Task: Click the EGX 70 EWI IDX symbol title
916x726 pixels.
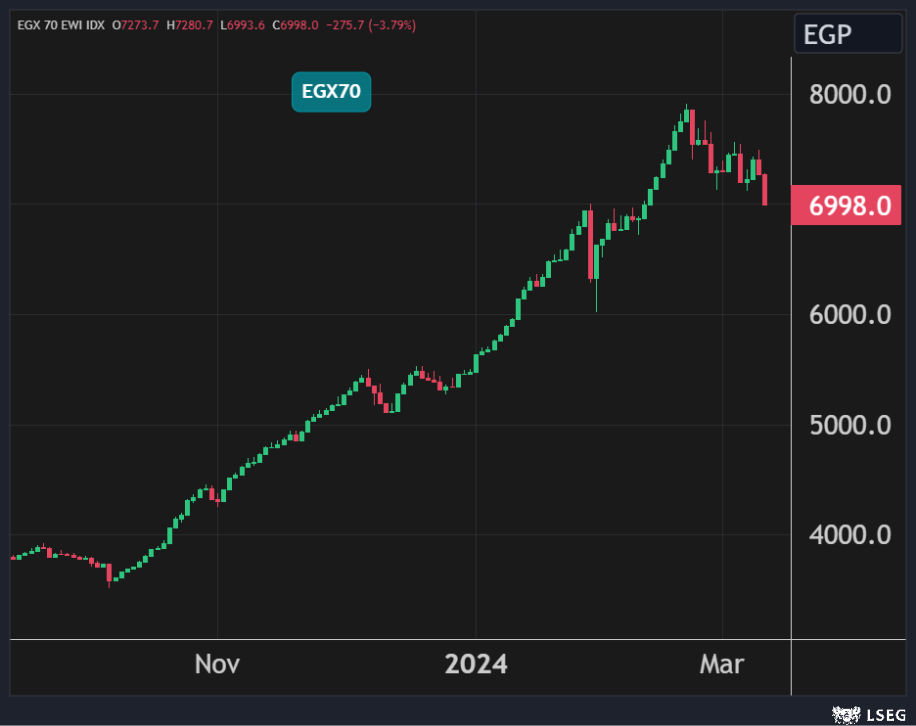Action: pyautogui.click(x=60, y=24)
